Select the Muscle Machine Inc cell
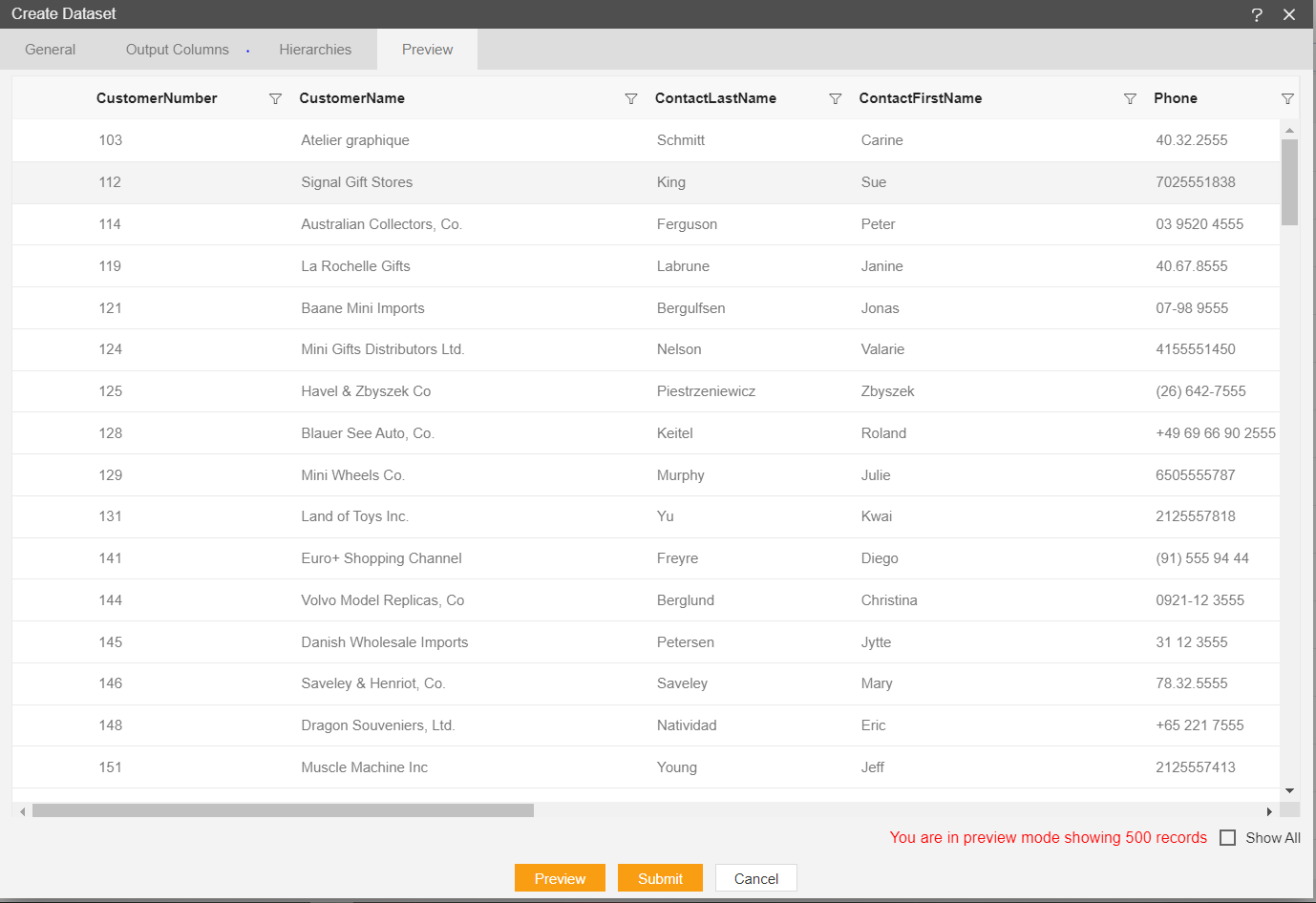The image size is (1316, 903). [365, 767]
